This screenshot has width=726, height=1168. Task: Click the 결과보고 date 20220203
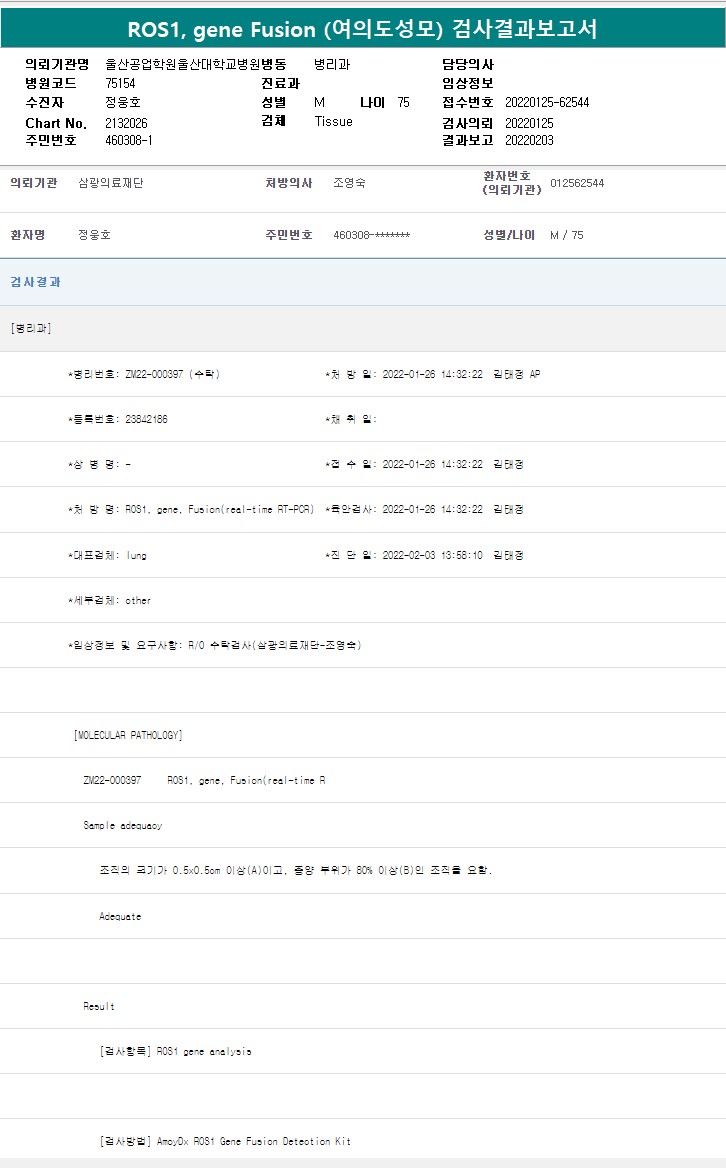529,141
